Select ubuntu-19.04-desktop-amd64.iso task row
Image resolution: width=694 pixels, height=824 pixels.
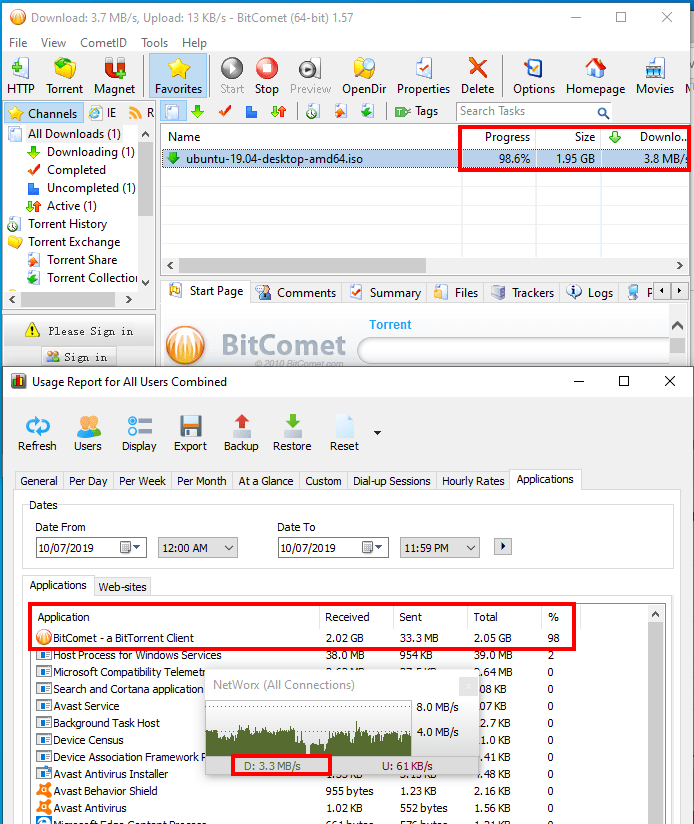pos(424,159)
